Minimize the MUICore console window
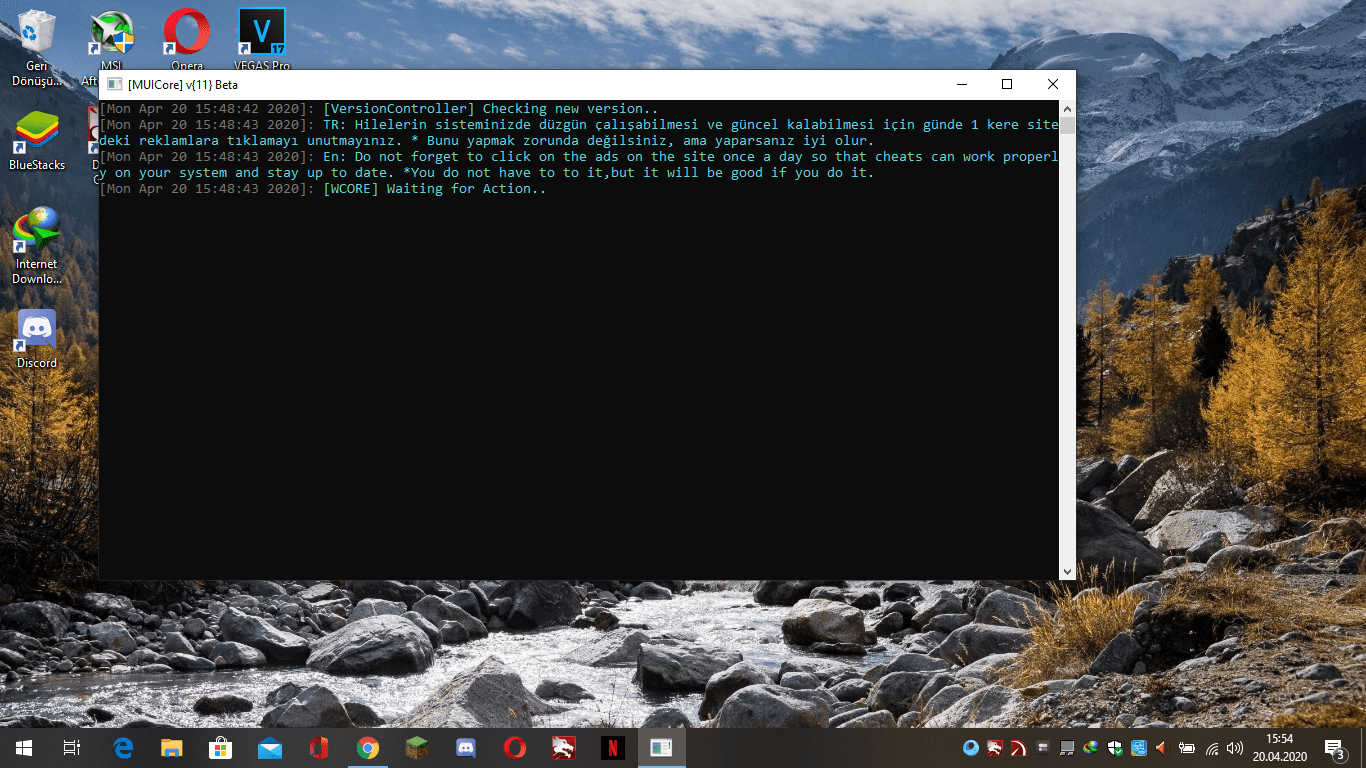Screen dimensions: 1366x768 click(961, 85)
